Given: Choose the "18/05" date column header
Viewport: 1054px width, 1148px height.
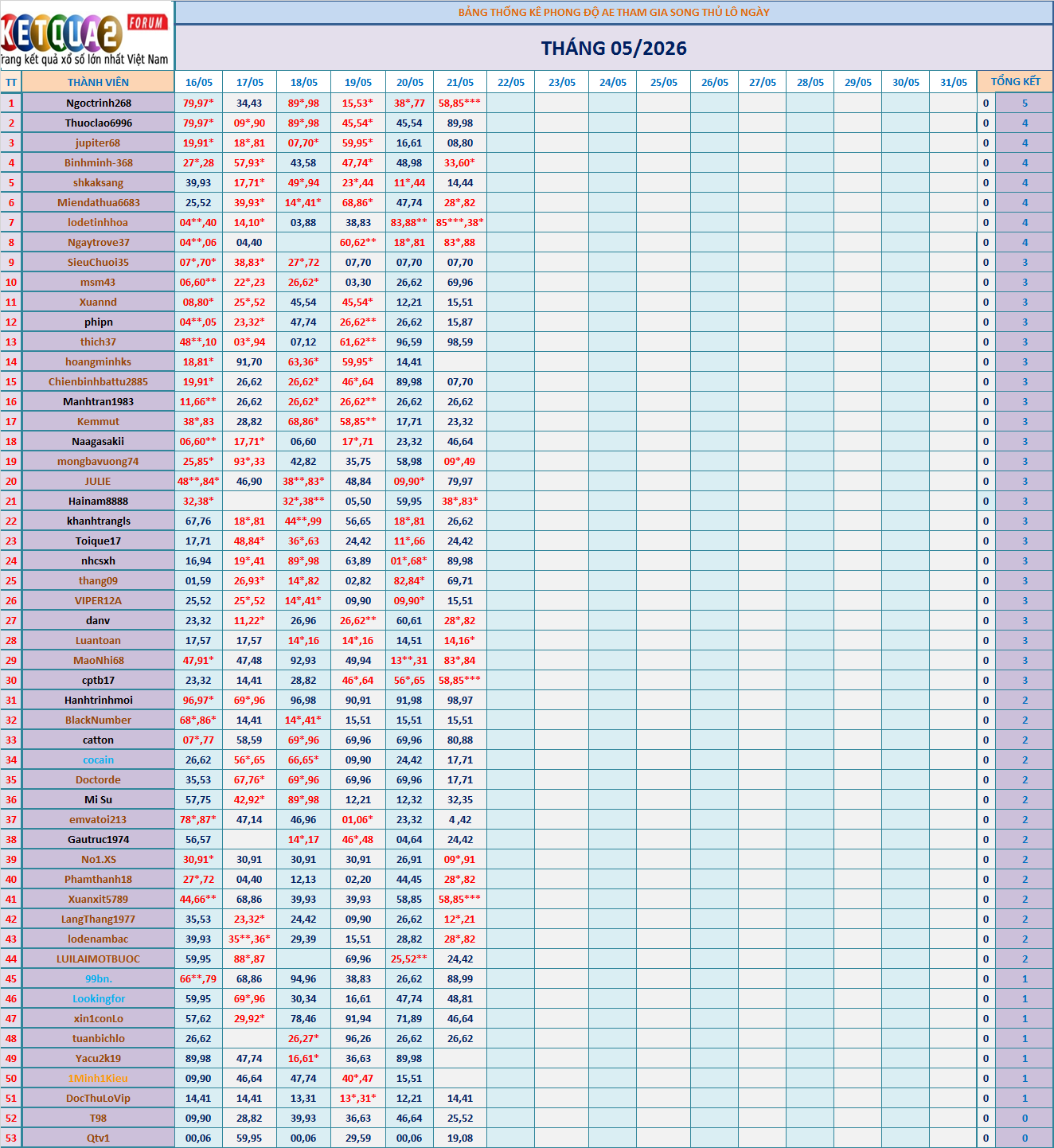Looking at the screenshot, I should tap(304, 82).
